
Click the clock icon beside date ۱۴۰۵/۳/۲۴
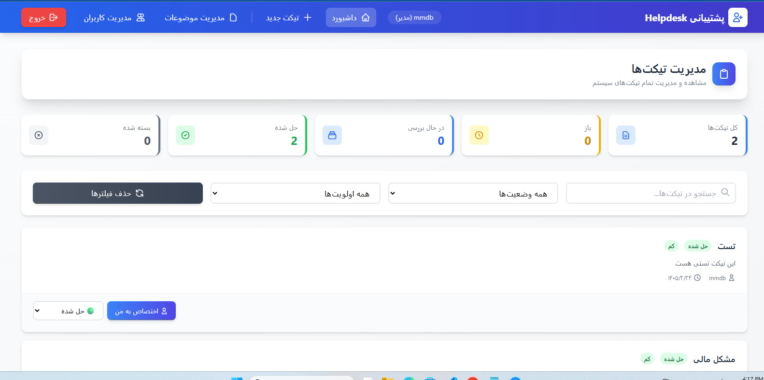[x=697, y=278]
